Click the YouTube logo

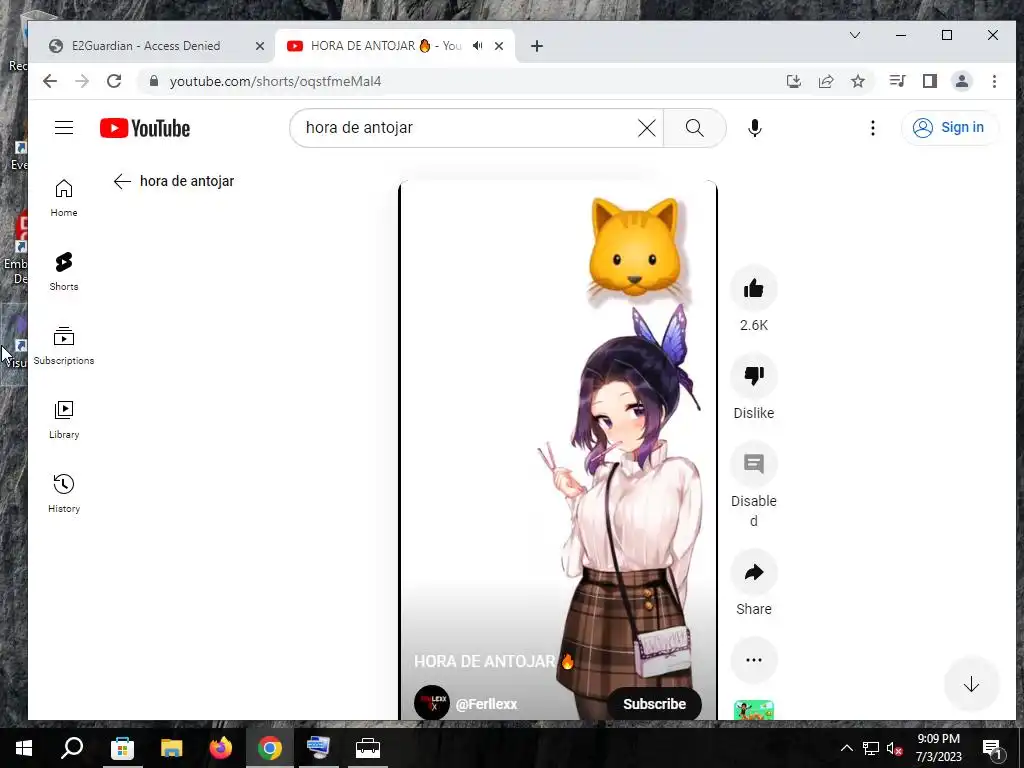point(145,128)
